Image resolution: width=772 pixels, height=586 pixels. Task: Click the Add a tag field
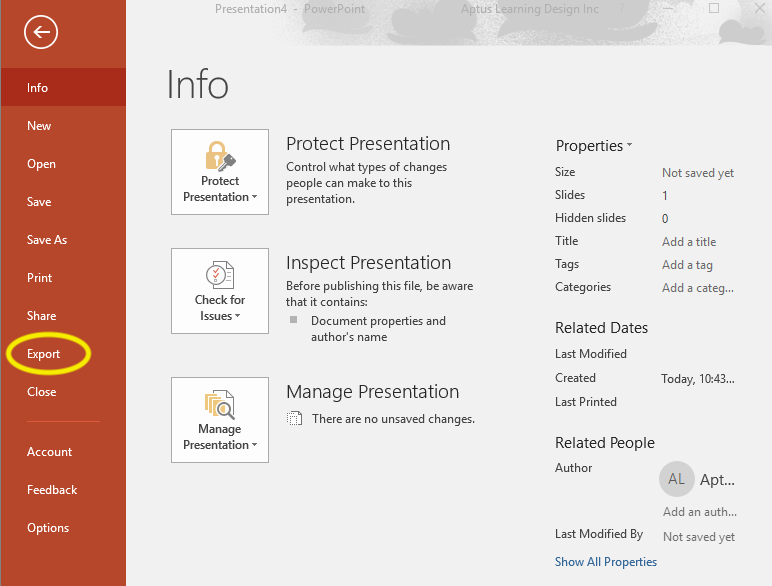coord(687,265)
